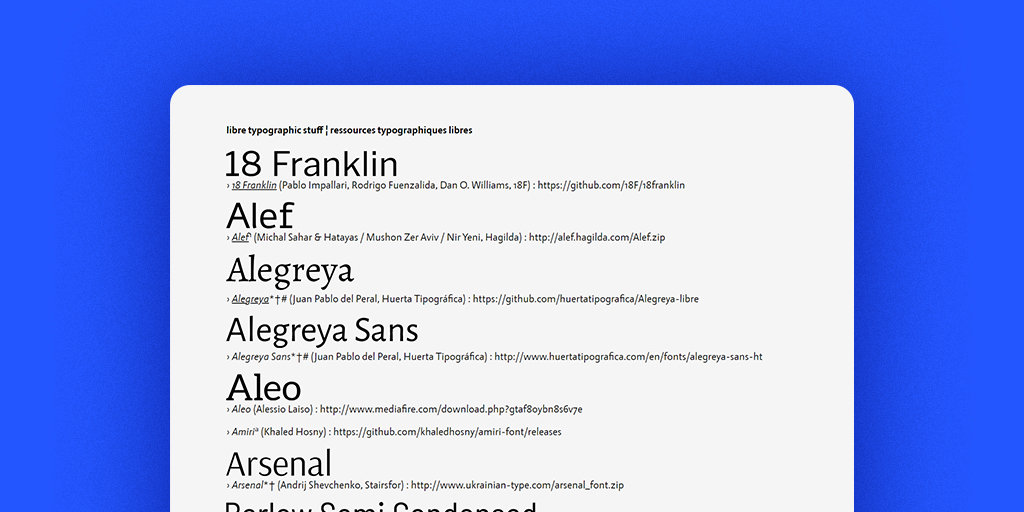Click the large 'Alegreya' serif heading
The height and width of the screenshot is (512, 1024).
point(290,271)
